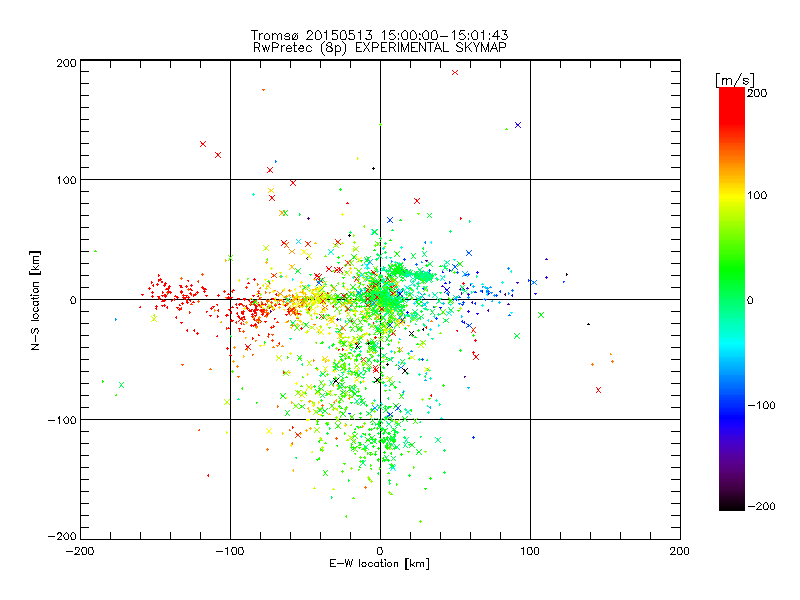Click the x-axis tick label 0
Screen dimensions: 800x600
(380, 552)
